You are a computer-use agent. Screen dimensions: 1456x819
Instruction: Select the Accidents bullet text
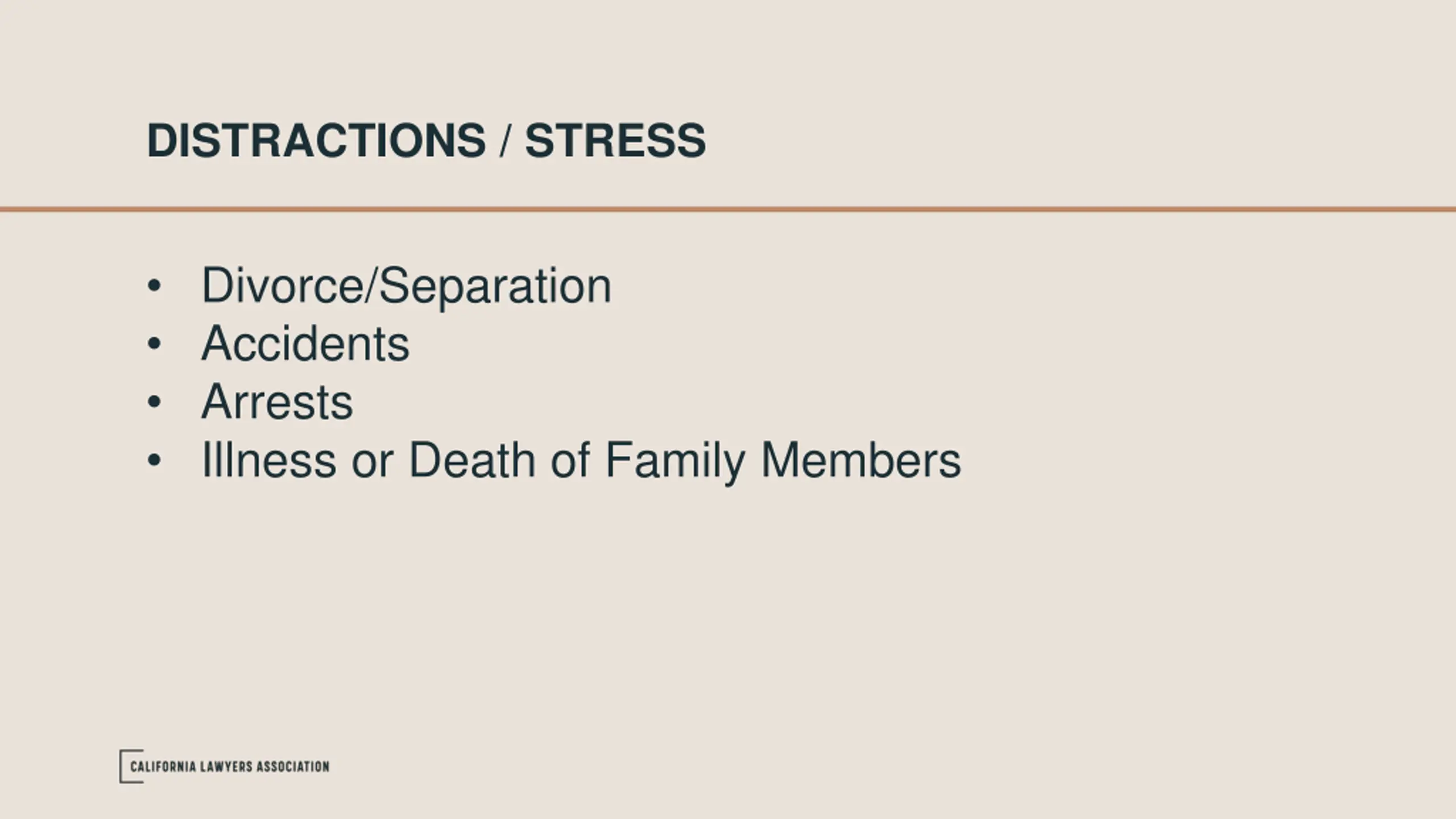click(x=305, y=344)
